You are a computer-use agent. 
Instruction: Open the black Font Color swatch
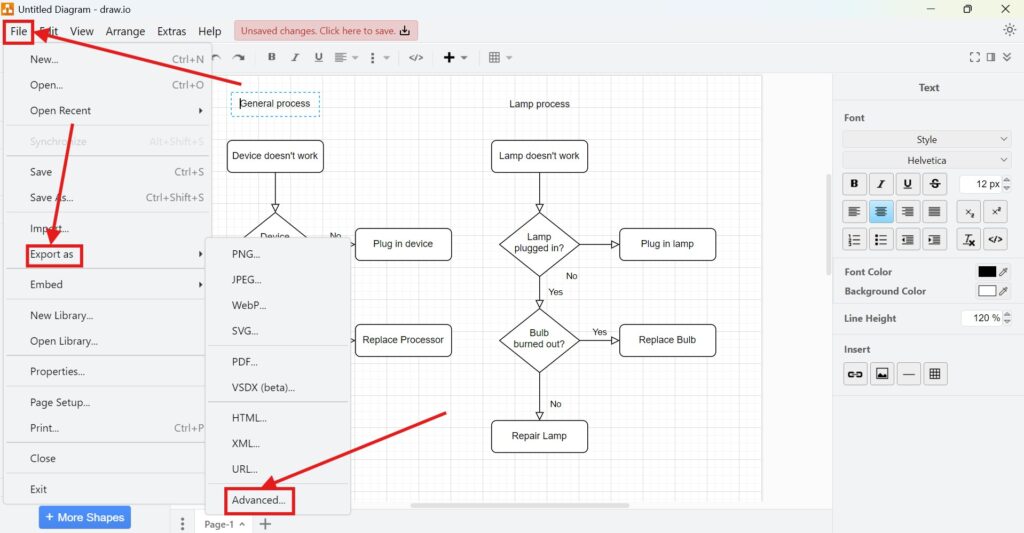click(x=987, y=271)
